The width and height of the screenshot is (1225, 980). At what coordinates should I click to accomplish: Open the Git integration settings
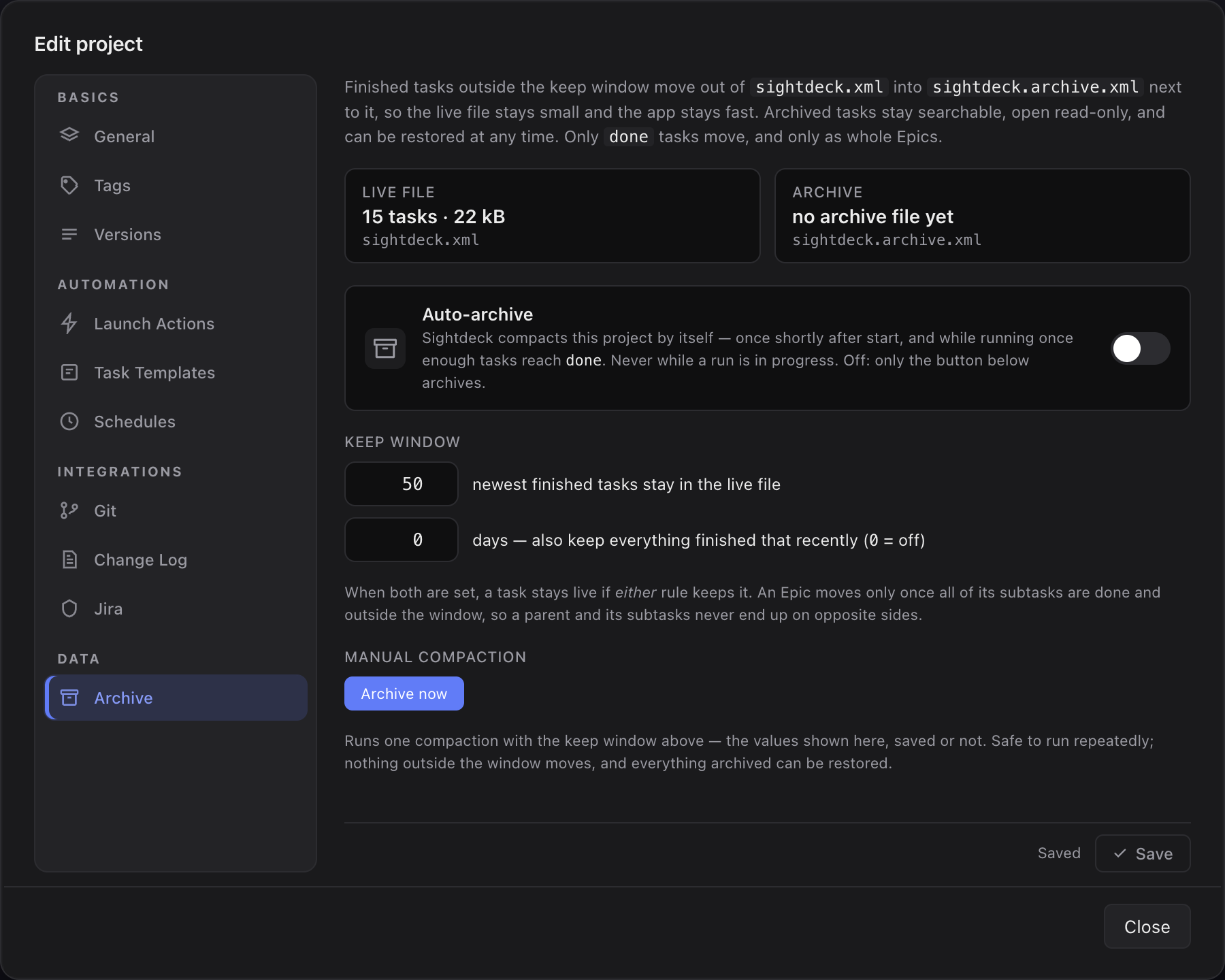pyautogui.click(x=176, y=510)
